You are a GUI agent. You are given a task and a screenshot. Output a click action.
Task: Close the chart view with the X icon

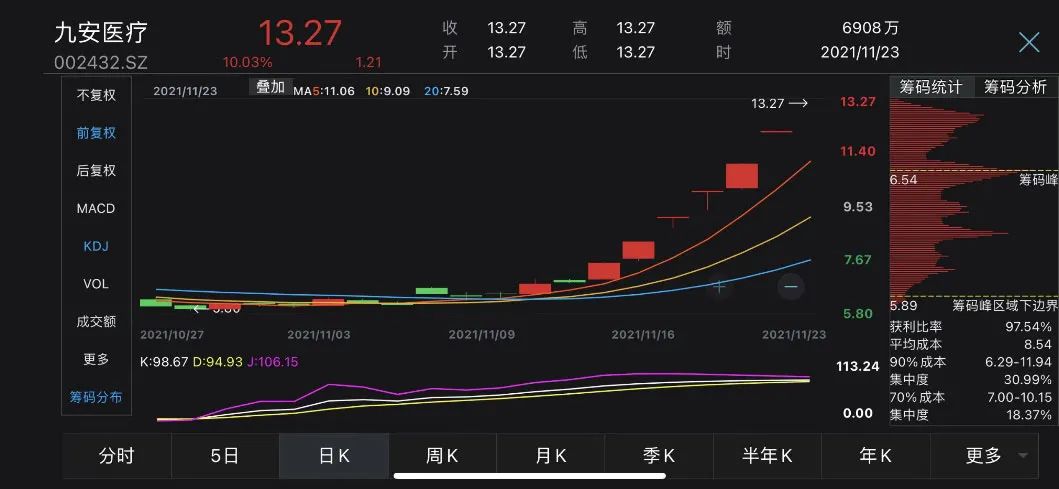(1029, 43)
